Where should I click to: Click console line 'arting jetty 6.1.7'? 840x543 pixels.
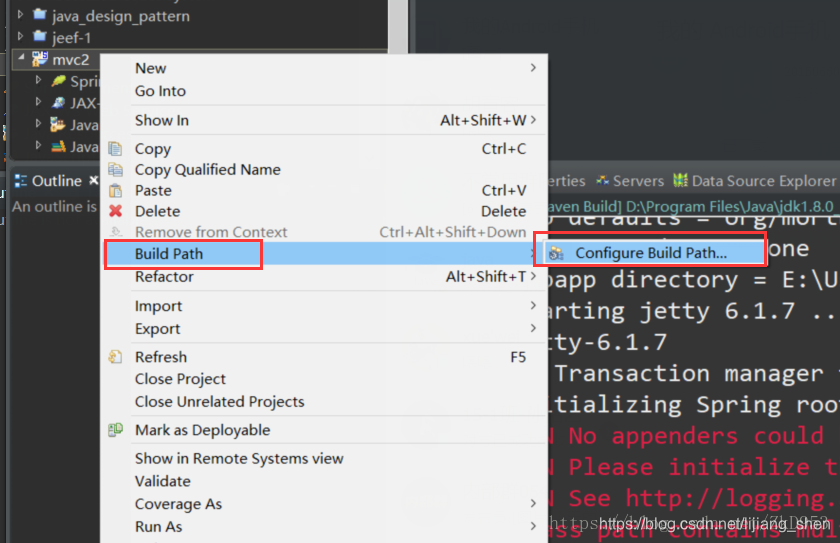(672, 311)
